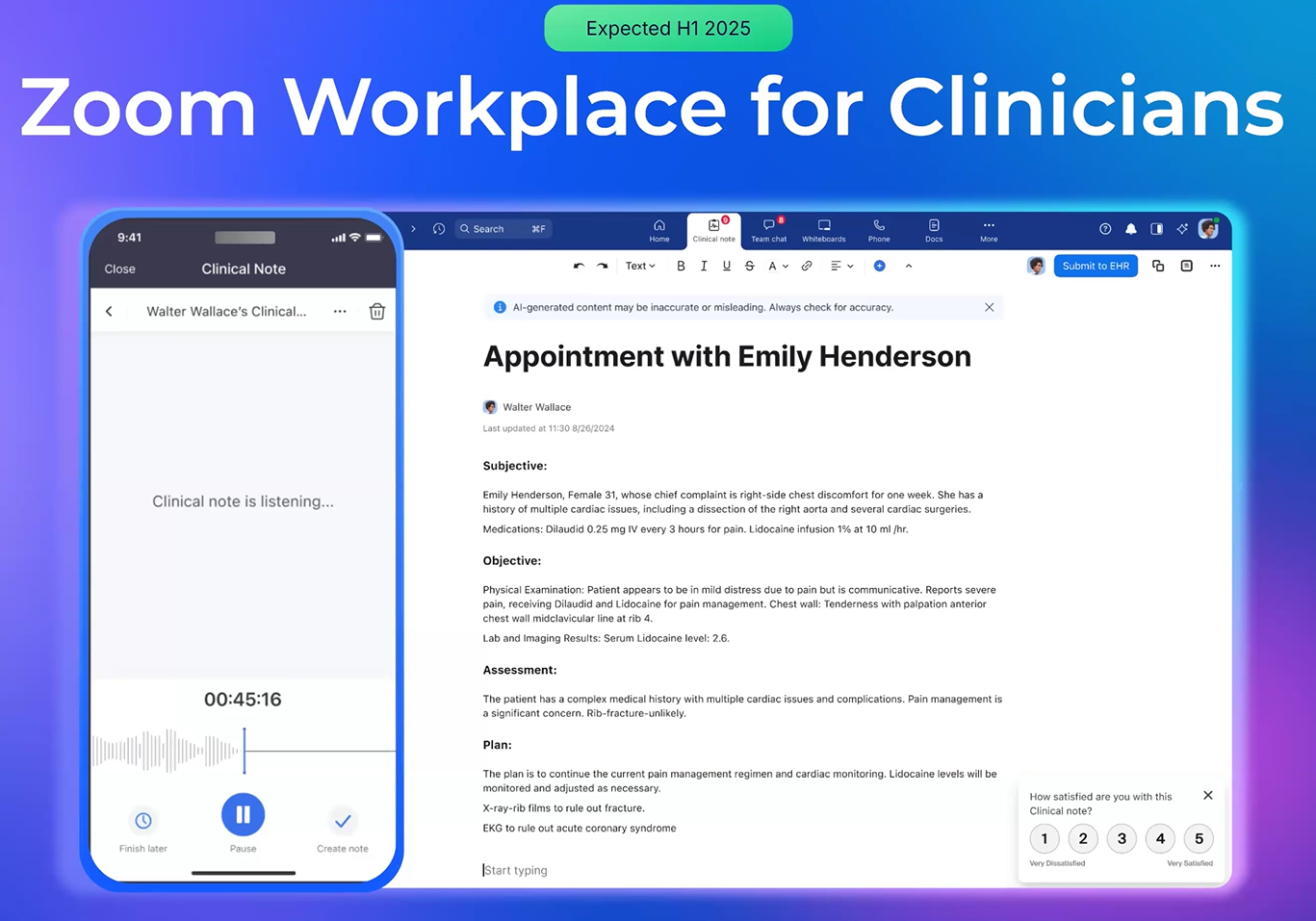The width and height of the screenshot is (1316, 921).
Task: Click the audio waveform playhead marker
Action: click(245, 751)
